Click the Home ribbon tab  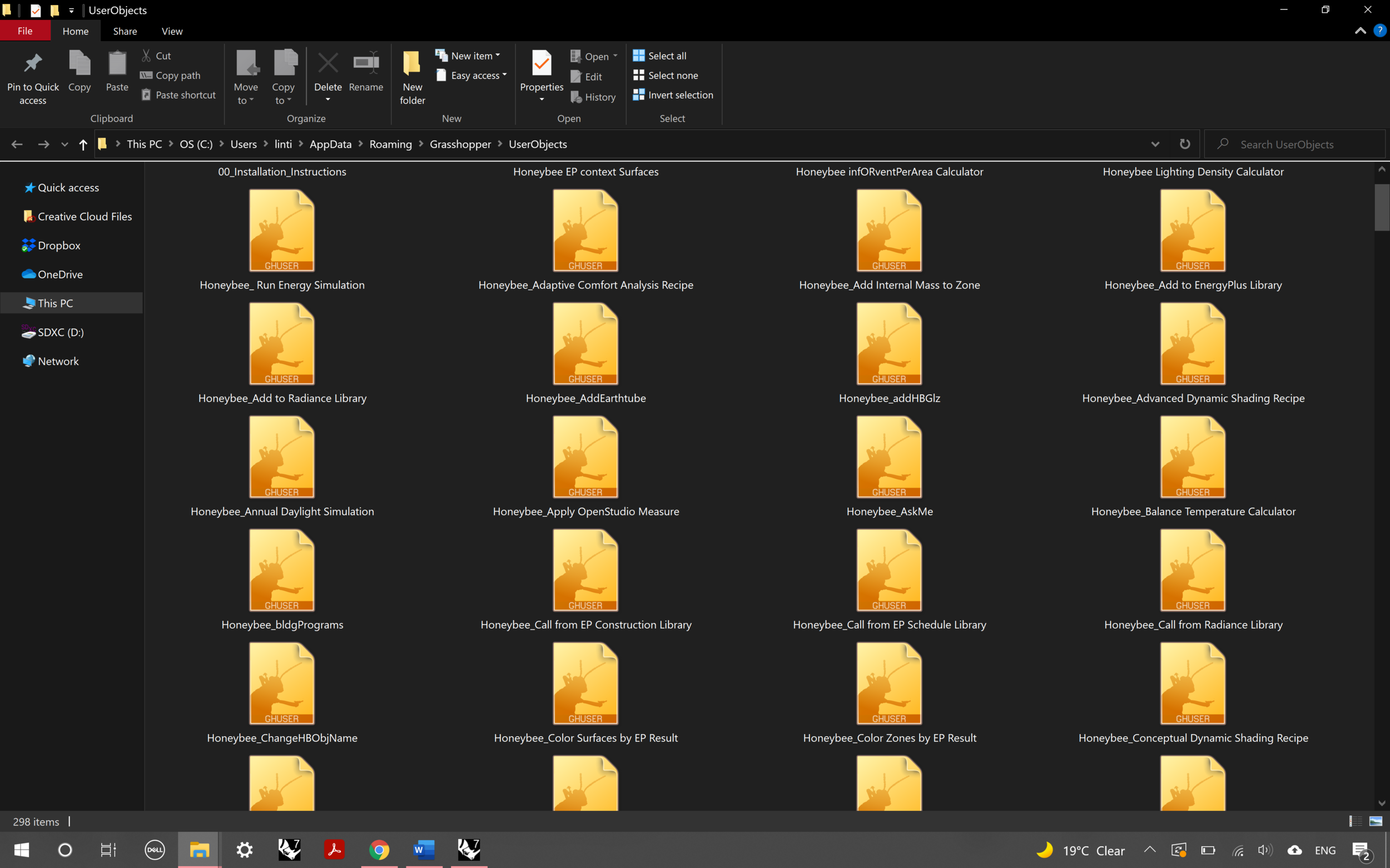click(76, 31)
